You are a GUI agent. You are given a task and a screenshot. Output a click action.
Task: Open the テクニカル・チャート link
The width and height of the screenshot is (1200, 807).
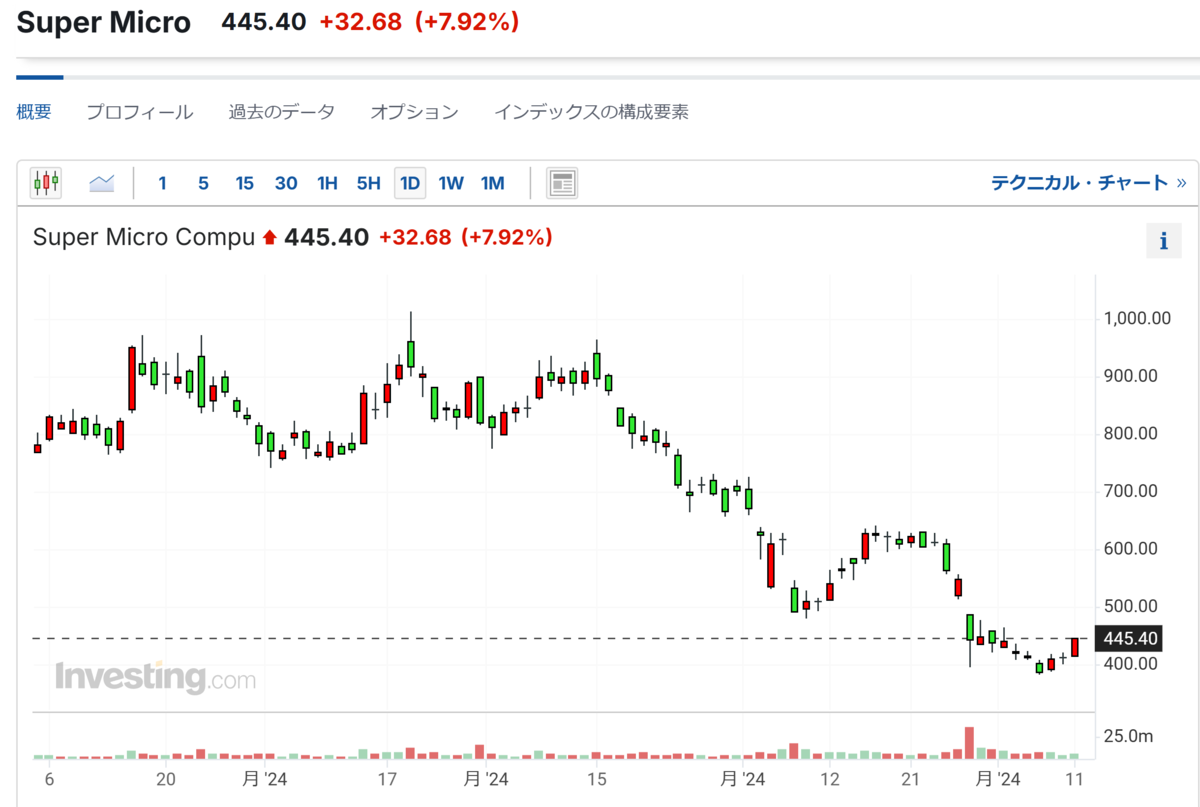coord(1088,183)
